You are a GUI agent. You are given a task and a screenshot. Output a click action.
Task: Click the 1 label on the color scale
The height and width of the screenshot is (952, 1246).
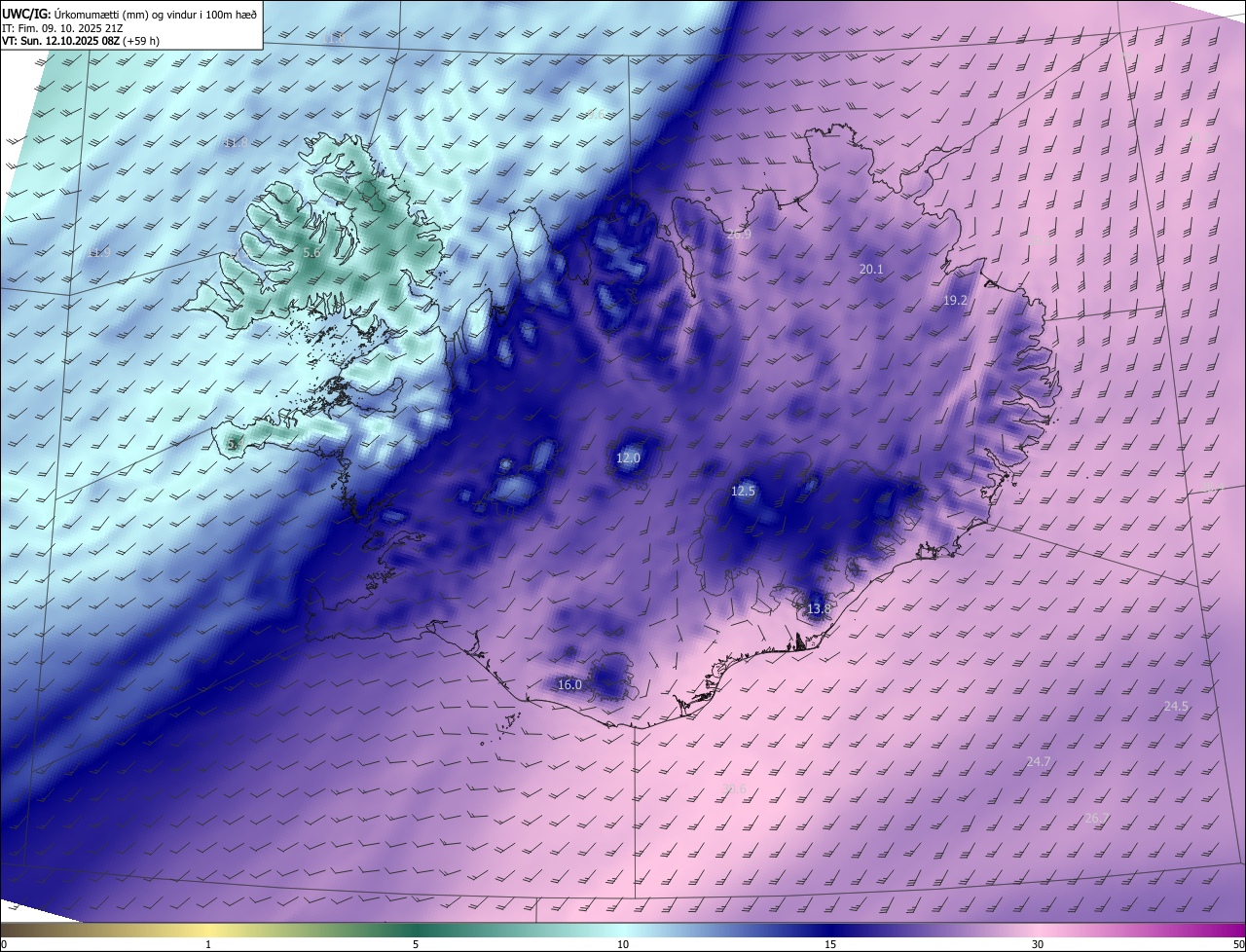(x=208, y=944)
